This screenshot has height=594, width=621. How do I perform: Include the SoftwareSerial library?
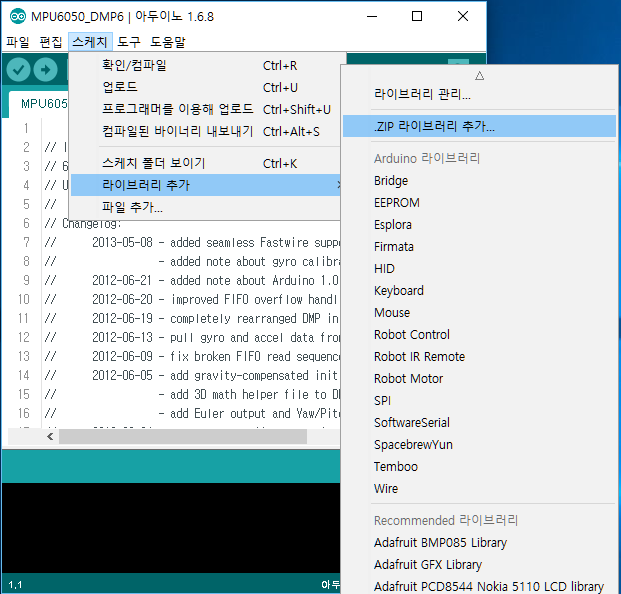(479, 423)
